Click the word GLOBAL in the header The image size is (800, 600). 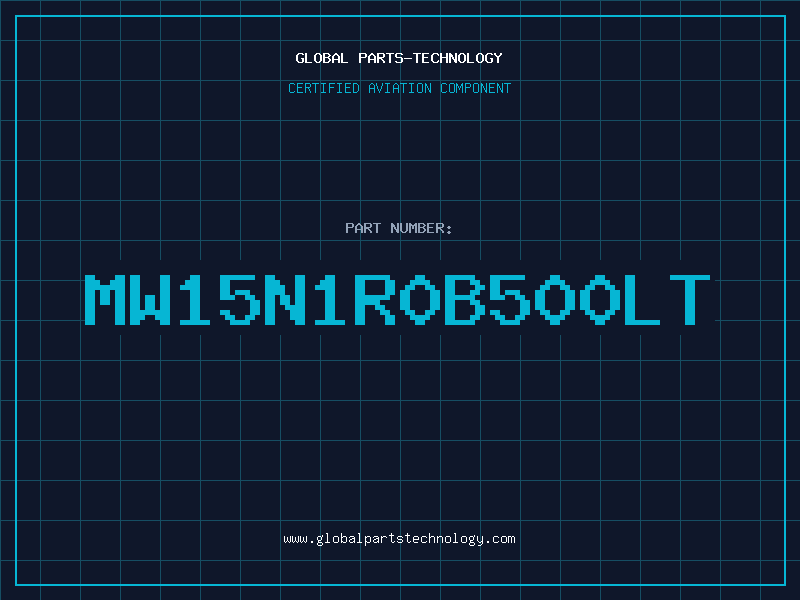pyautogui.click(x=322, y=58)
